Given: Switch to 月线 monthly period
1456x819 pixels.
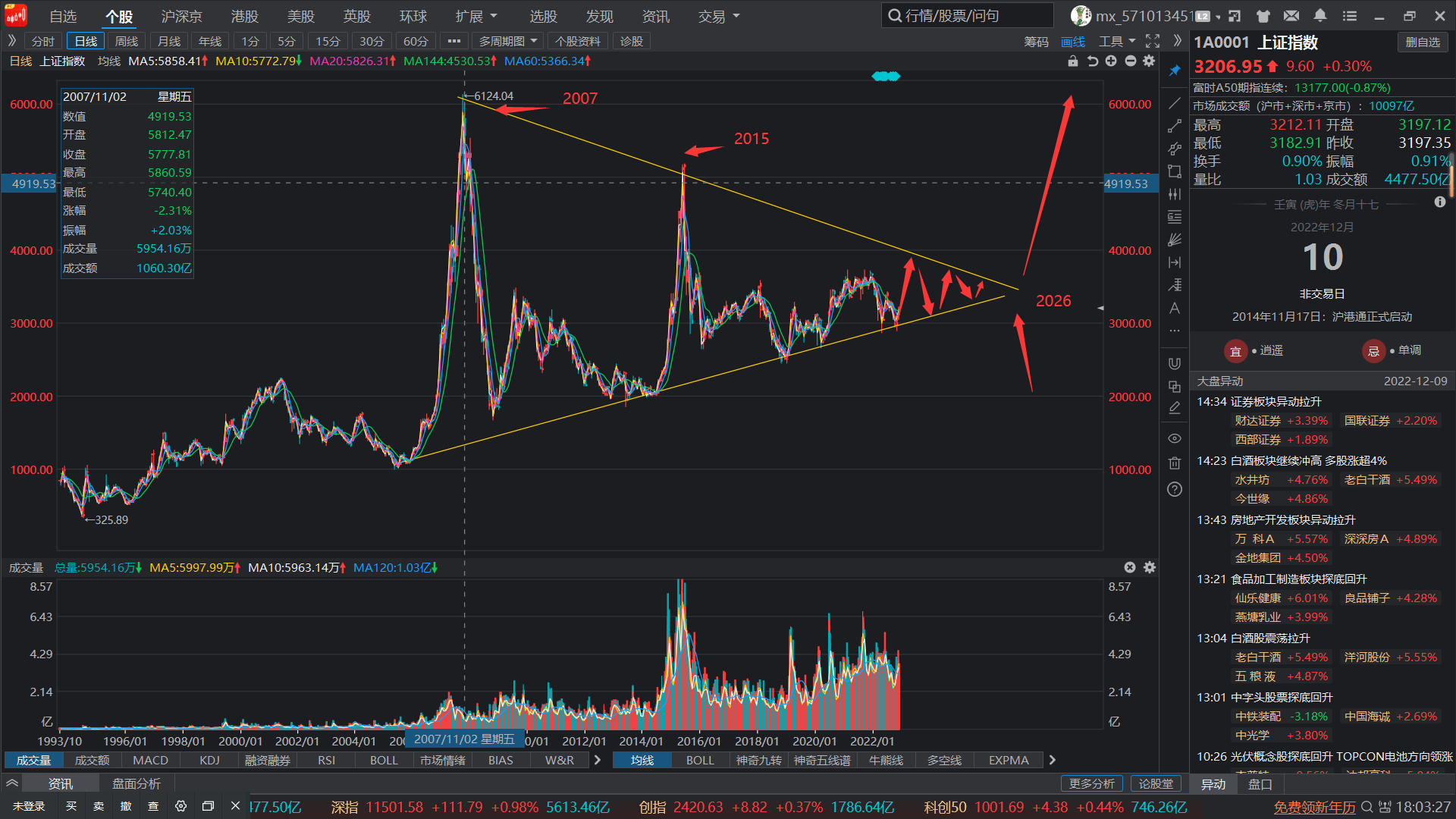Looking at the screenshot, I should click(169, 41).
